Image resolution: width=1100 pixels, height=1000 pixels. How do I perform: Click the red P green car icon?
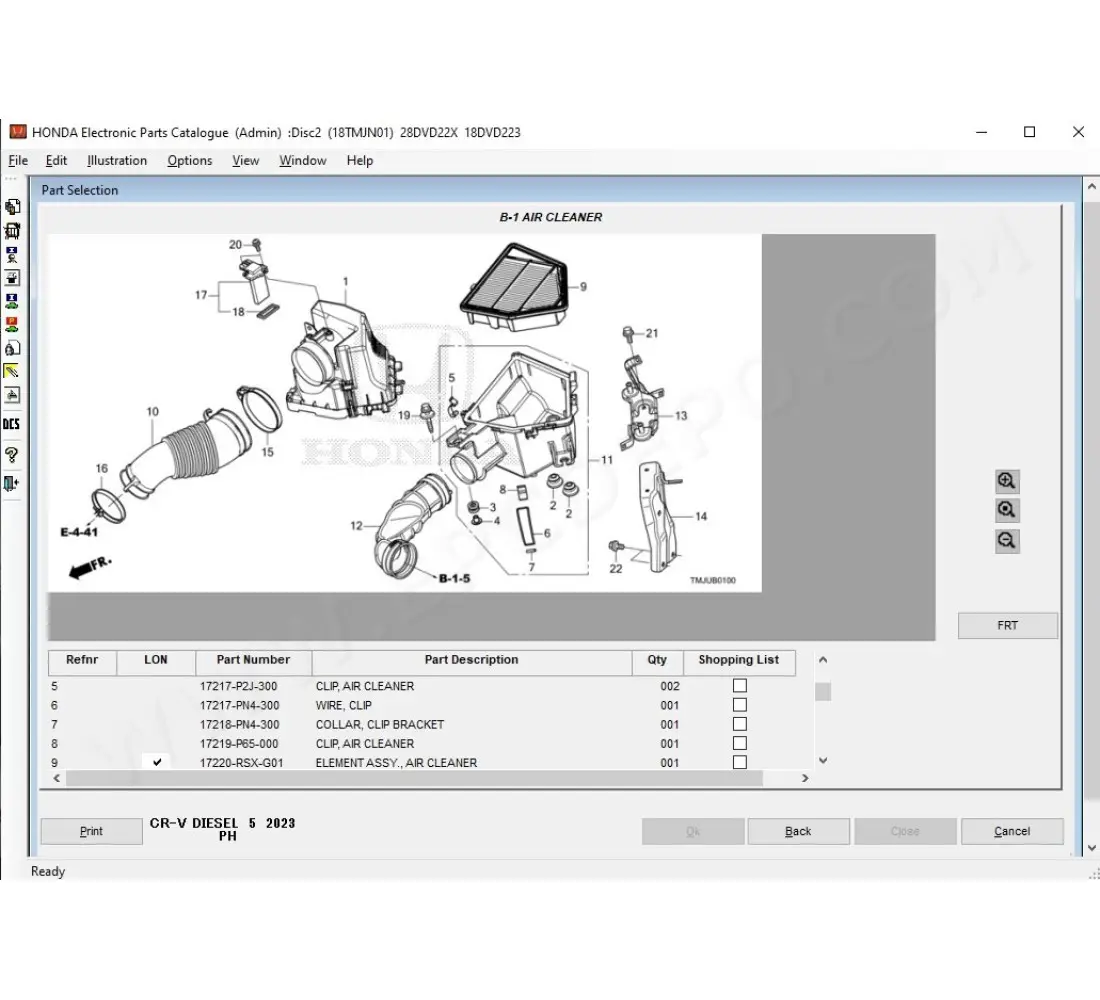[x=12, y=324]
